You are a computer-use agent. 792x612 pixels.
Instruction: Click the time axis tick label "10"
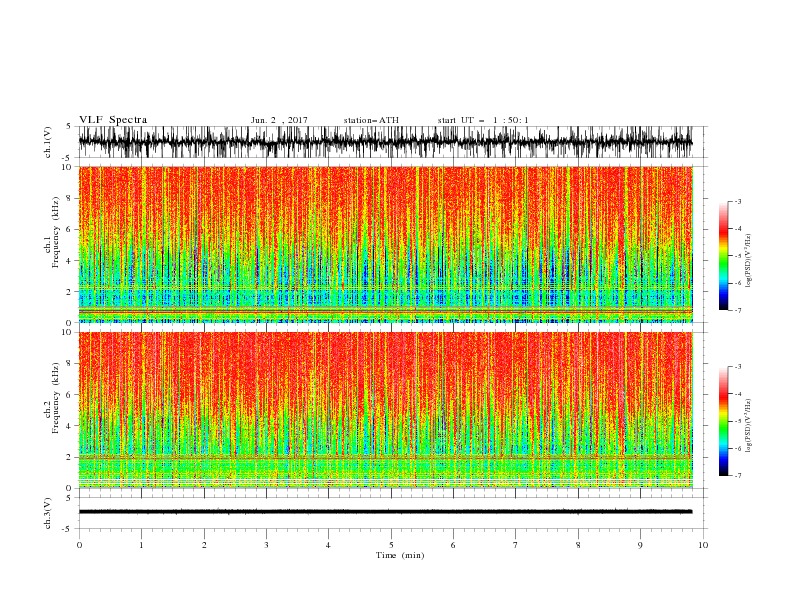703,545
